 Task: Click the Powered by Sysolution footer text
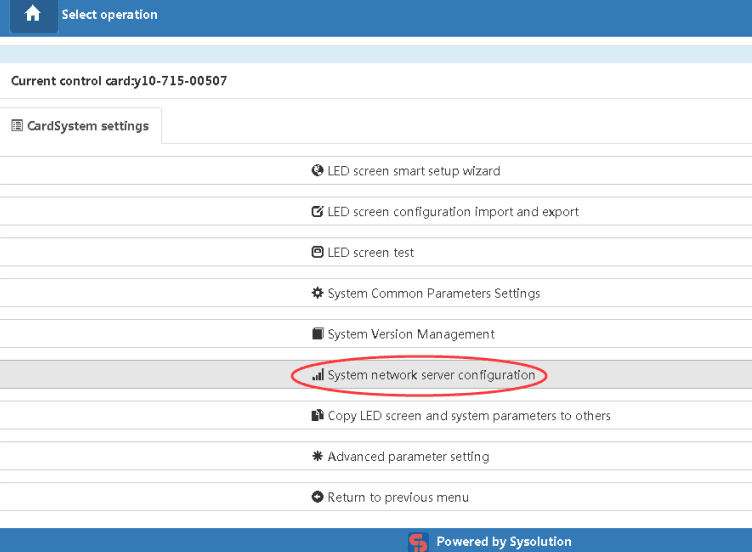(x=503, y=542)
